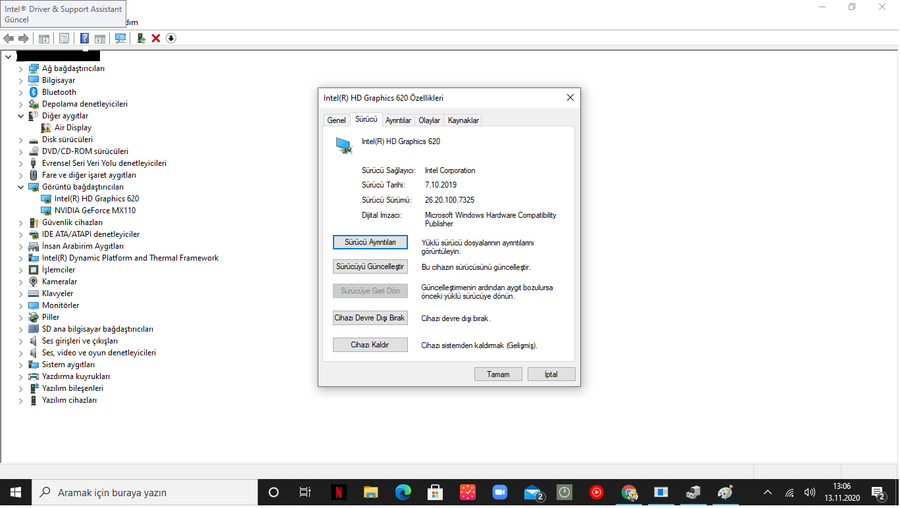Launch Microsoft Edge from the taskbar
Image resolution: width=900 pixels, height=508 pixels.
(x=403, y=493)
